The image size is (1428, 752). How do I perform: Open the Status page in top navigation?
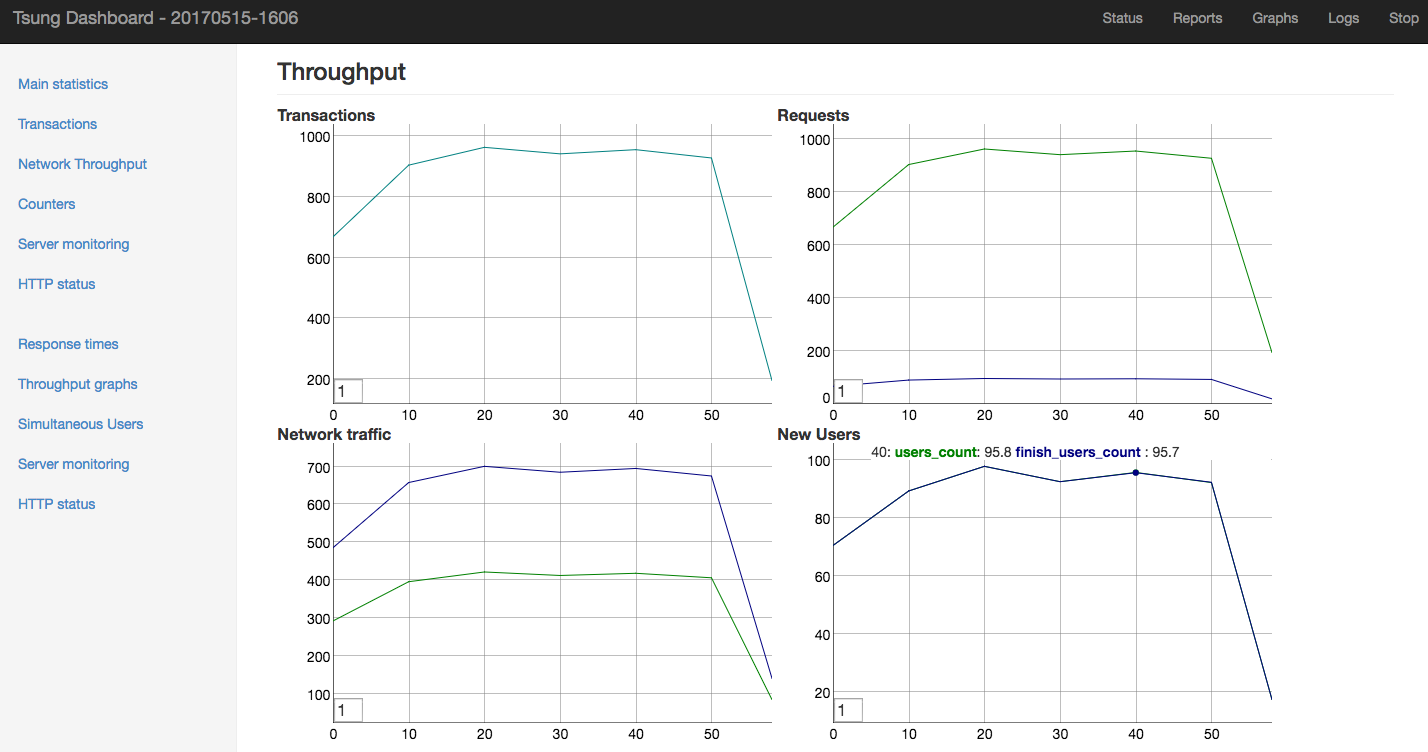pos(1122,18)
